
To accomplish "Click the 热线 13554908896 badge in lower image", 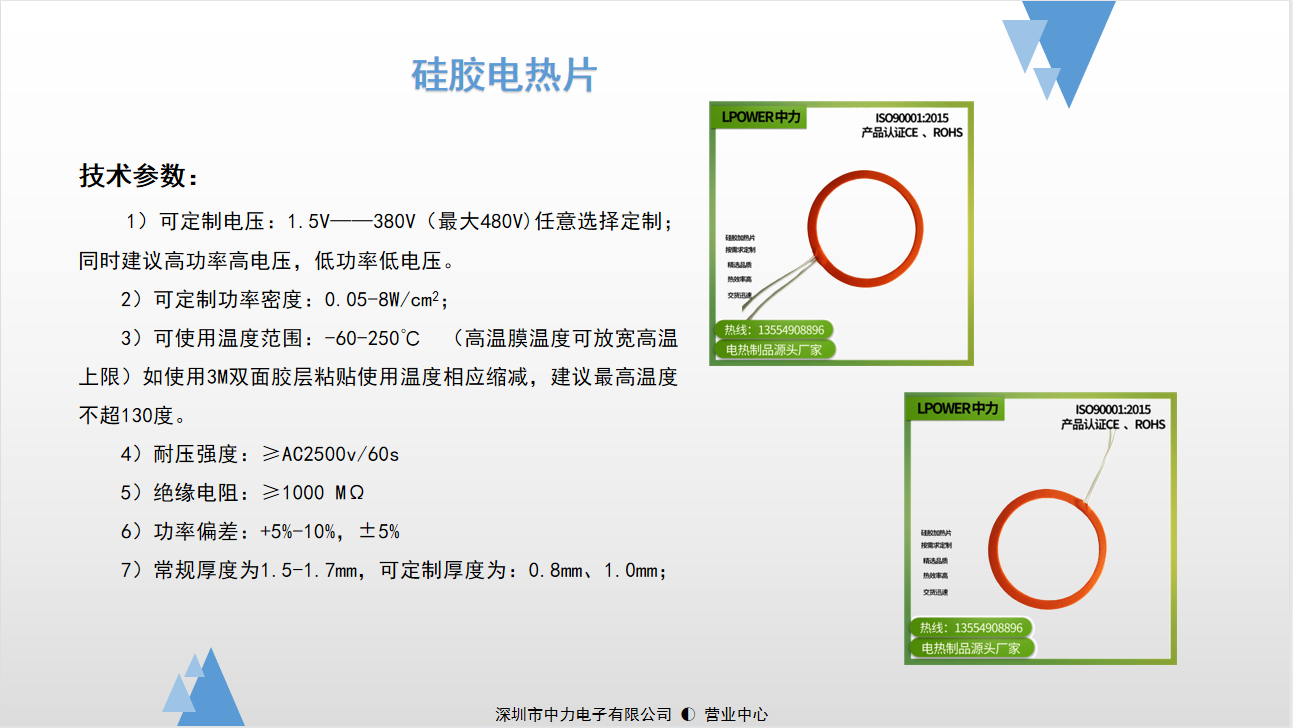I will (971, 628).
